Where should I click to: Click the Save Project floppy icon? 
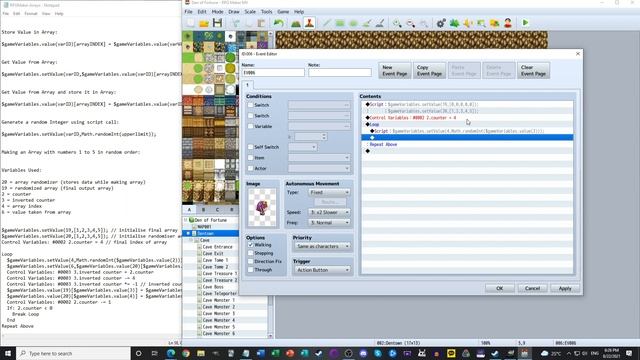(218, 23)
